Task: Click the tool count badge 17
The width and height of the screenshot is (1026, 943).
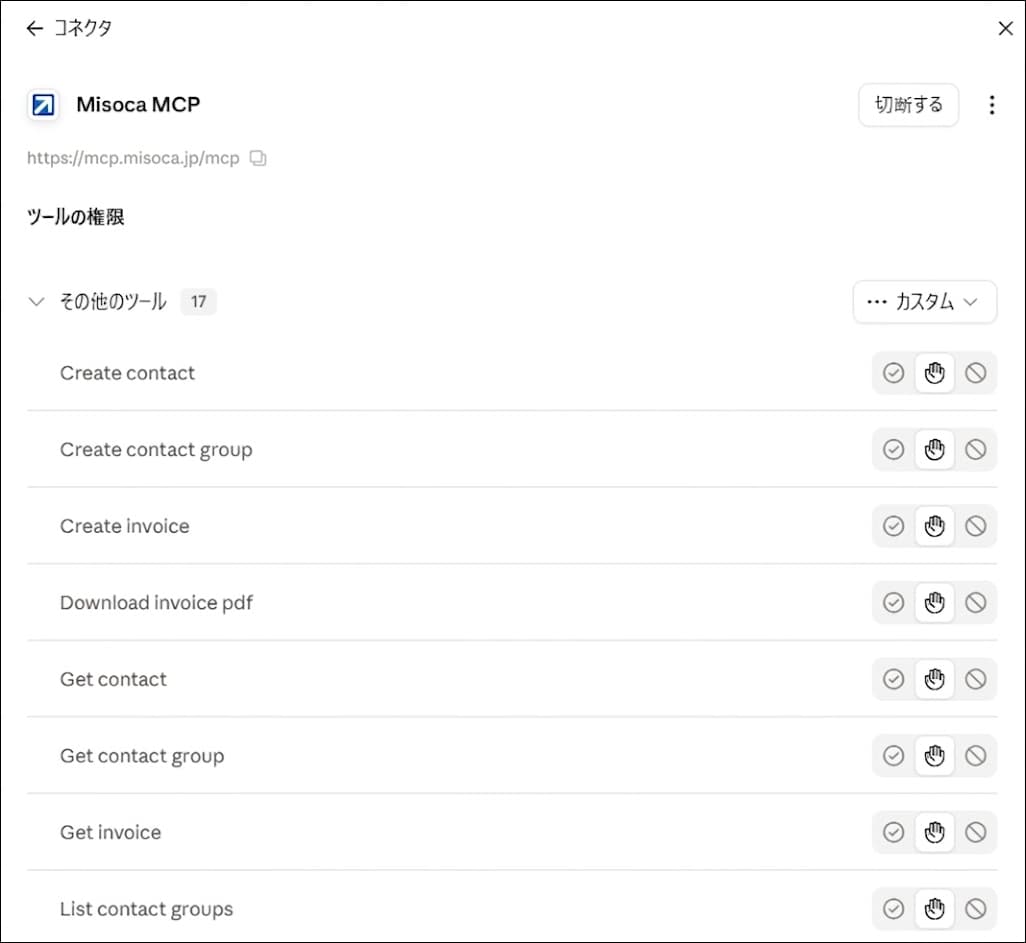Action: point(198,302)
